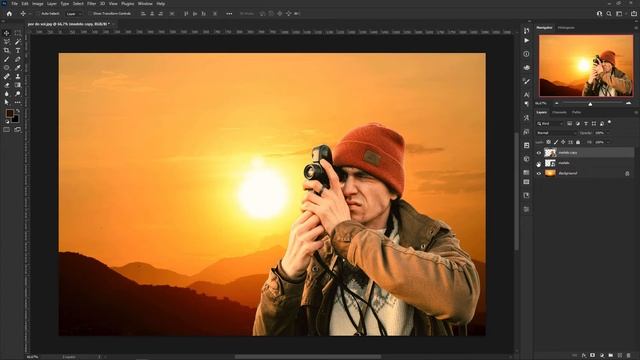Hide the Background layer

(539, 173)
